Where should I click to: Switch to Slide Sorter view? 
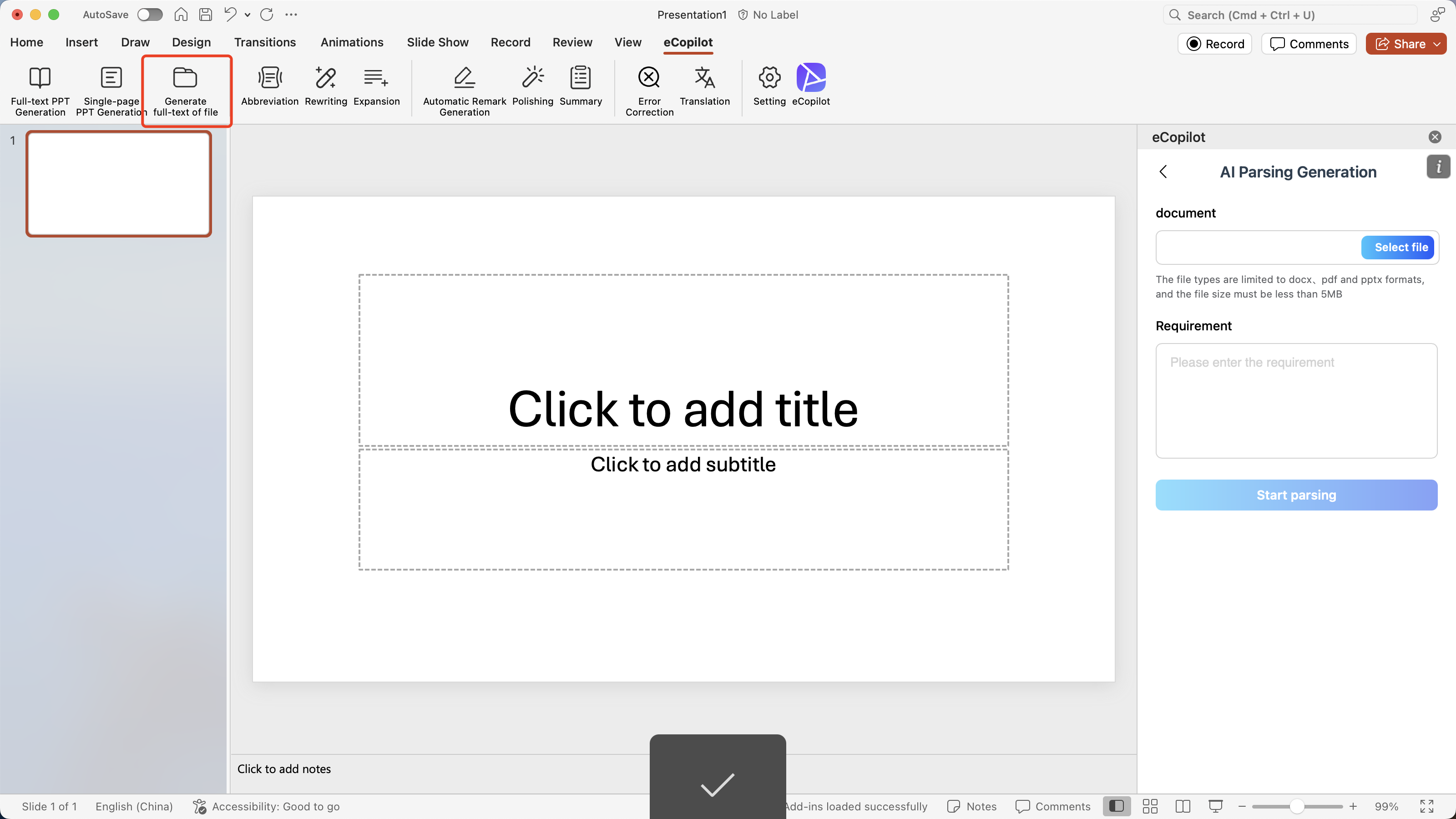(x=1150, y=807)
